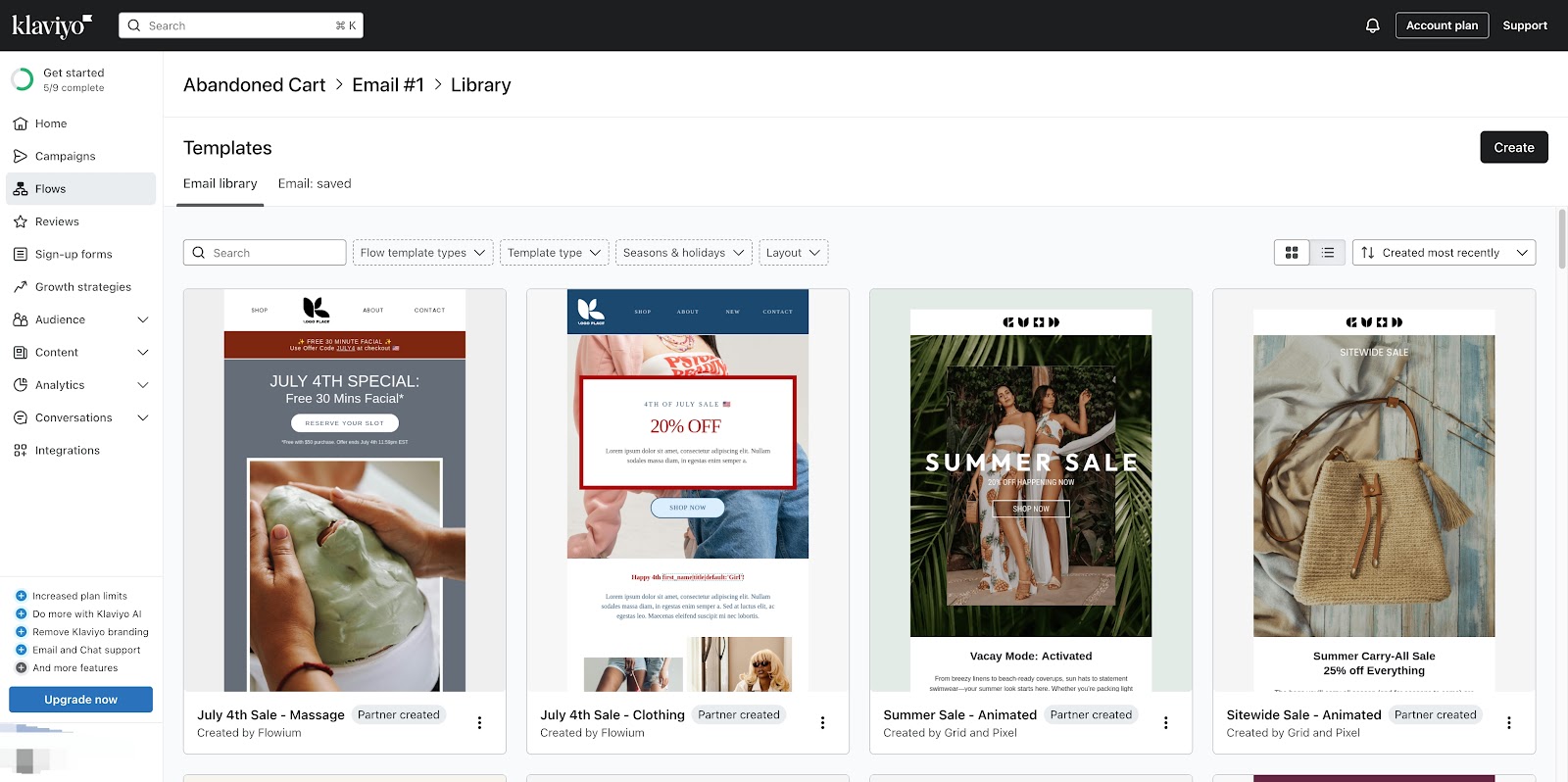Click the Campaigns paper-plane icon
The width and height of the screenshot is (1568, 782).
21,156
